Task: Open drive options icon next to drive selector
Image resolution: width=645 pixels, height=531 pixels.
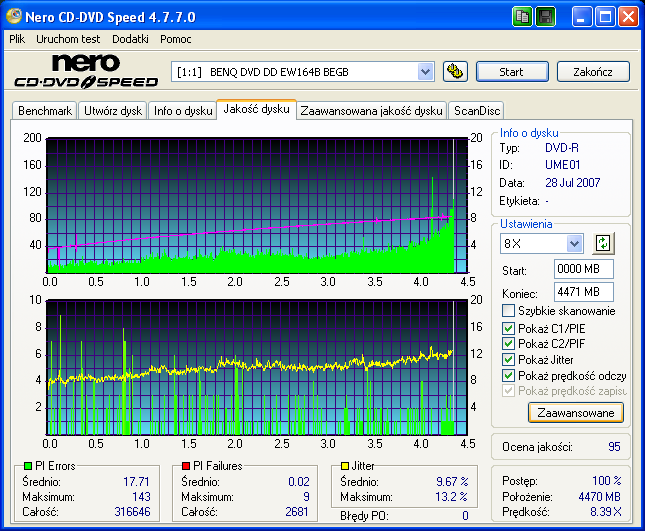Action: tap(455, 72)
